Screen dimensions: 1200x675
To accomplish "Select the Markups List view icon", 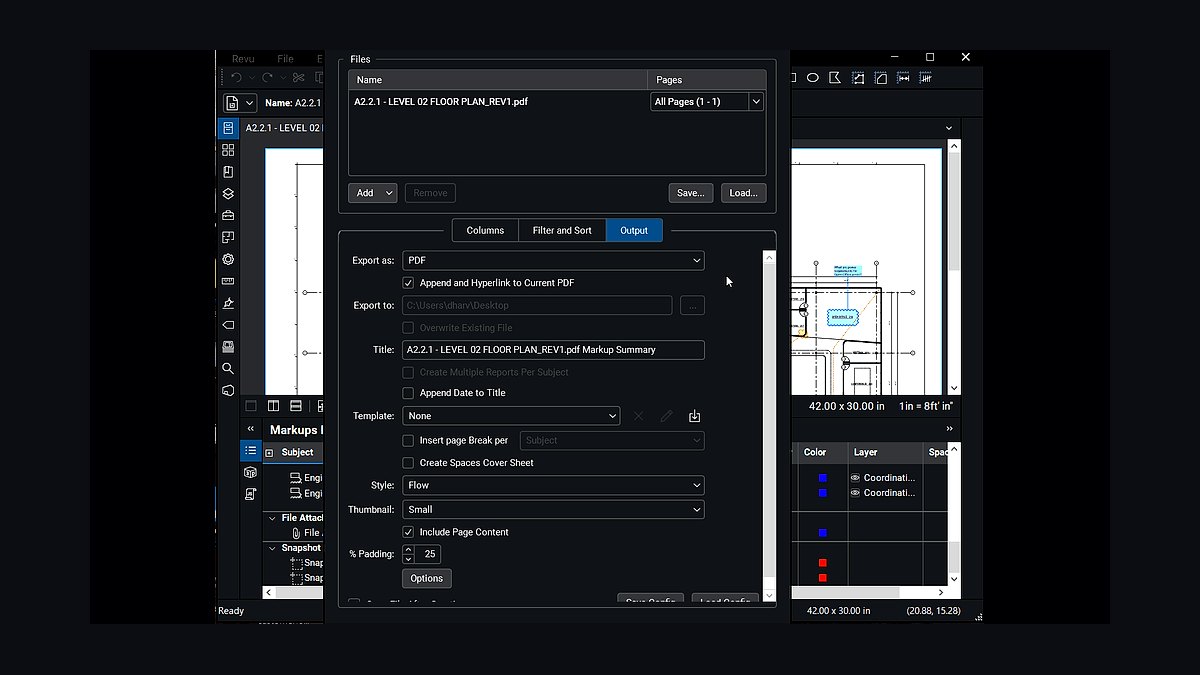I will pos(250,451).
